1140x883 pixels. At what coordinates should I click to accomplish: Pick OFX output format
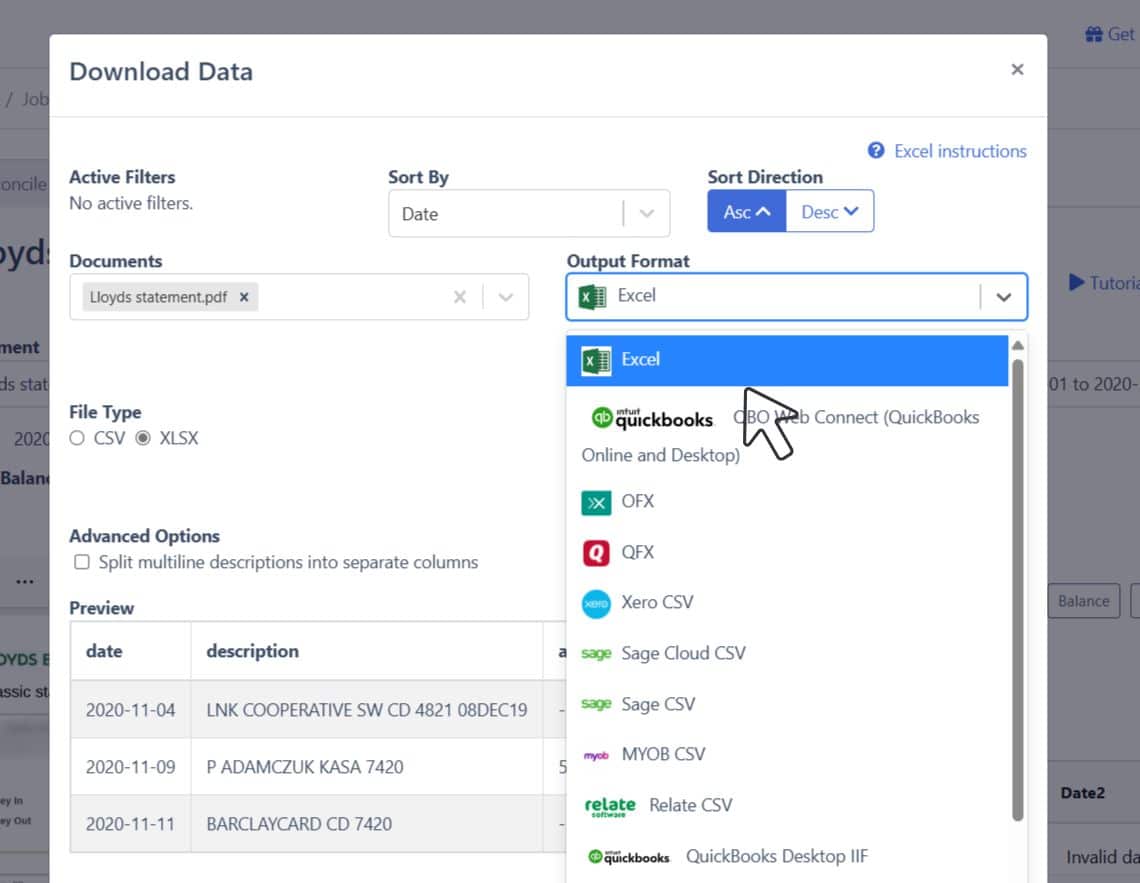(x=787, y=501)
